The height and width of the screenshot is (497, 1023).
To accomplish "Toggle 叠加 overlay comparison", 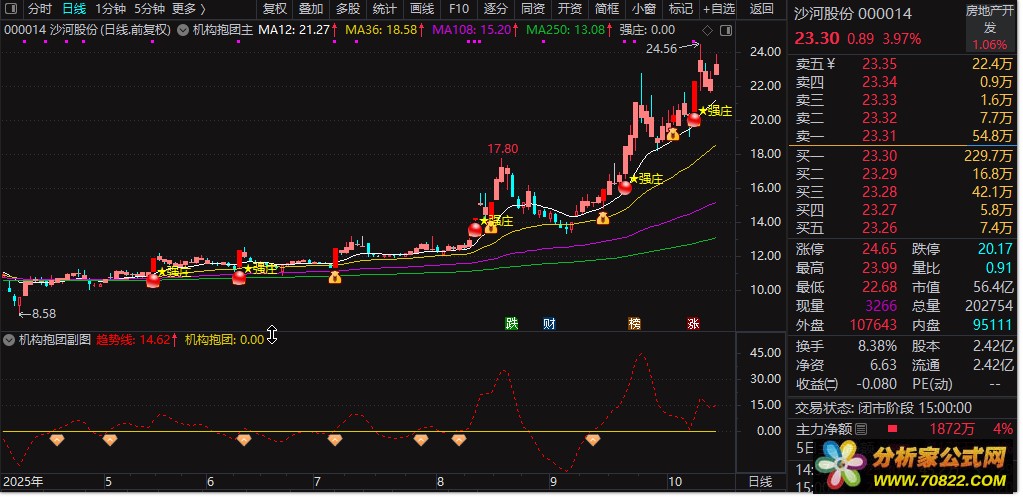I will point(311,9).
